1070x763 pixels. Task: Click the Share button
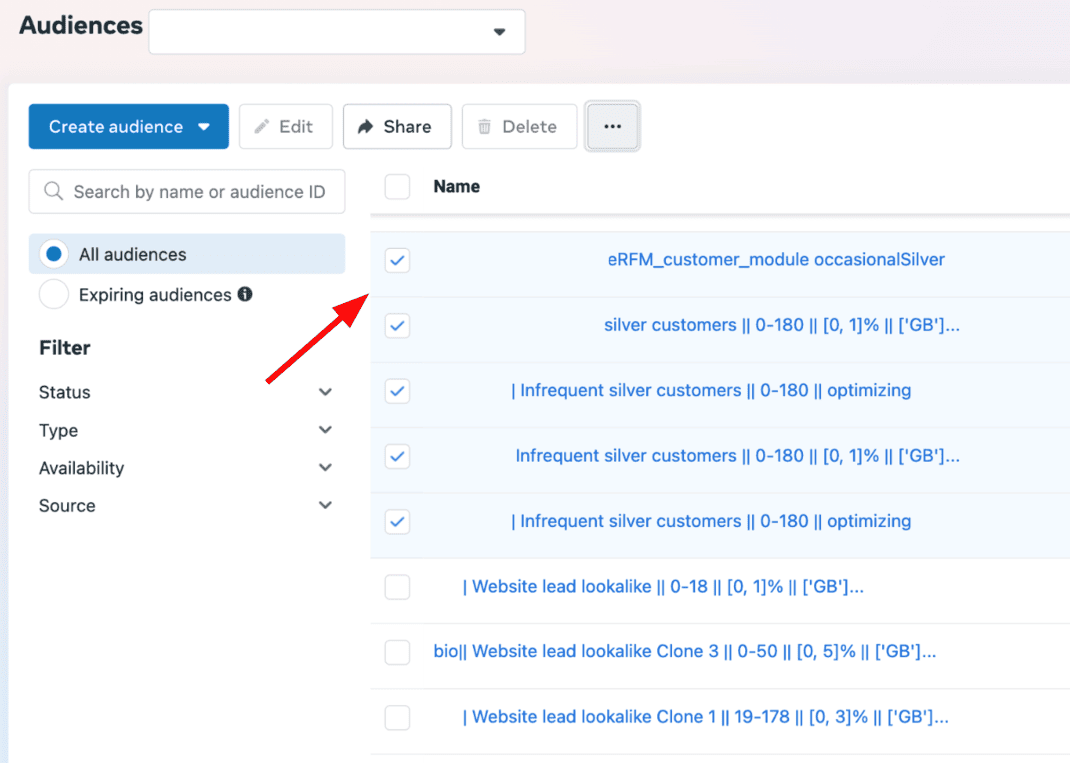click(397, 126)
